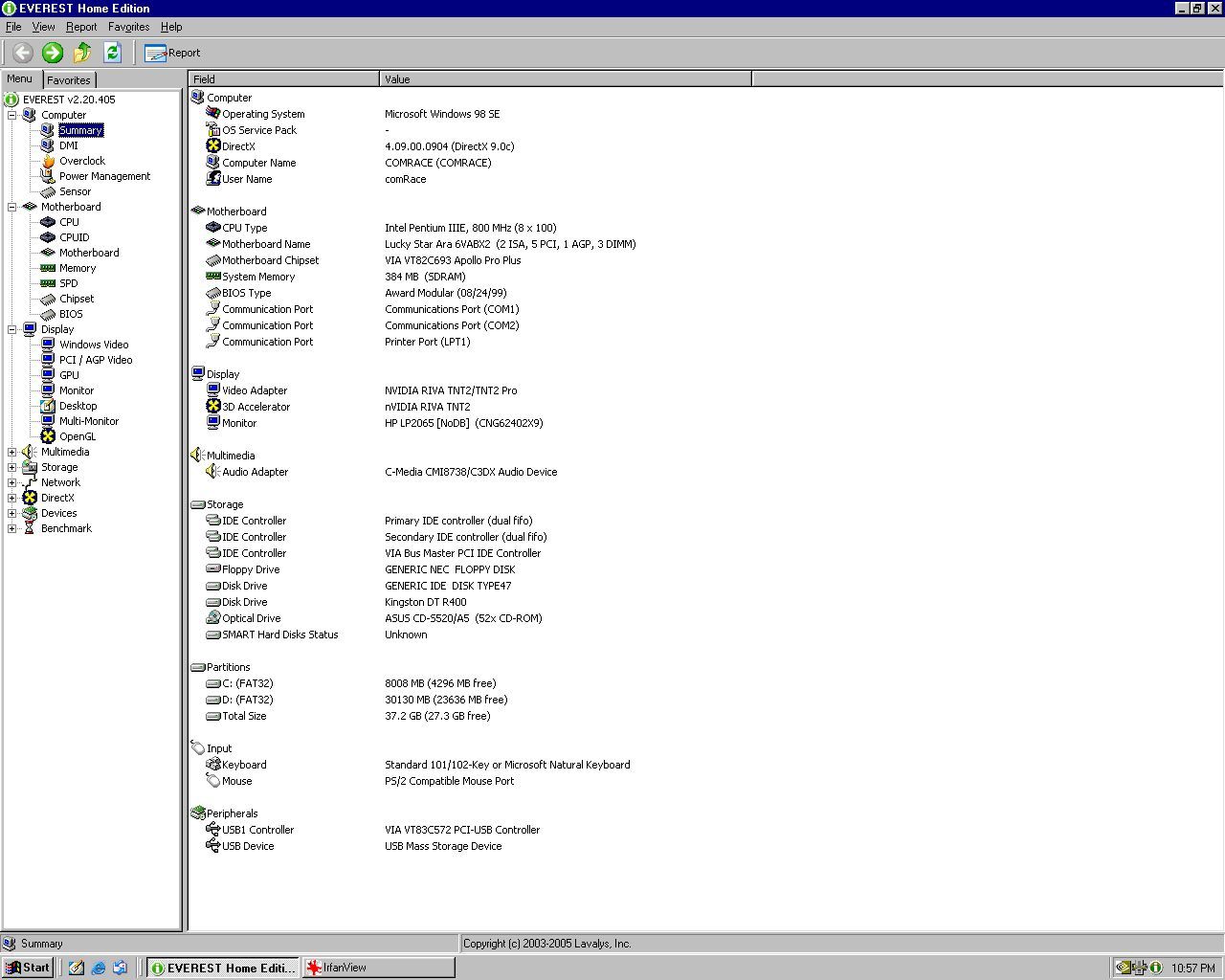Click the Back navigation arrow icon

[23, 53]
